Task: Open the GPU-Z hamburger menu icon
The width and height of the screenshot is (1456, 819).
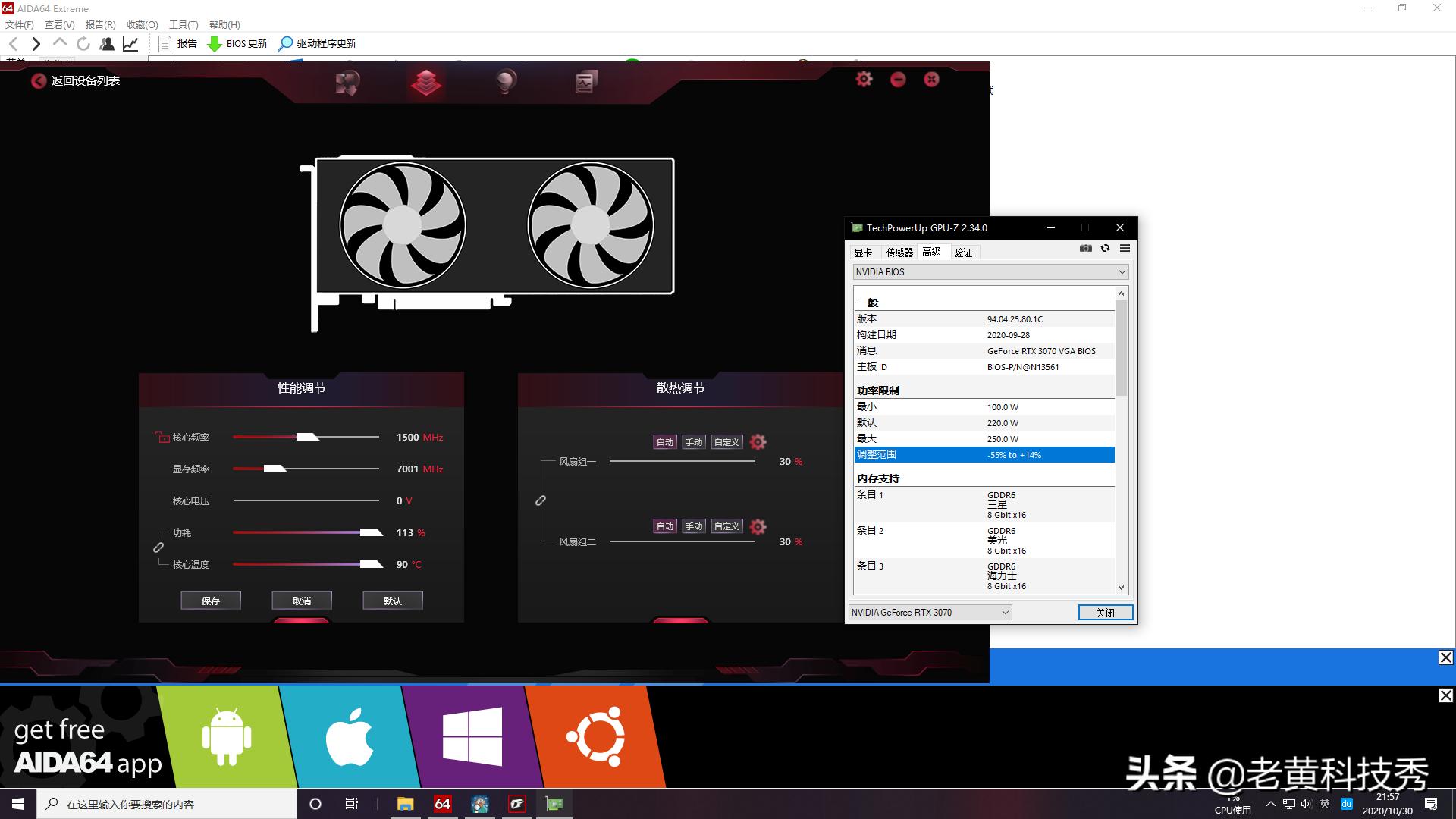Action: coord(1125,249)
